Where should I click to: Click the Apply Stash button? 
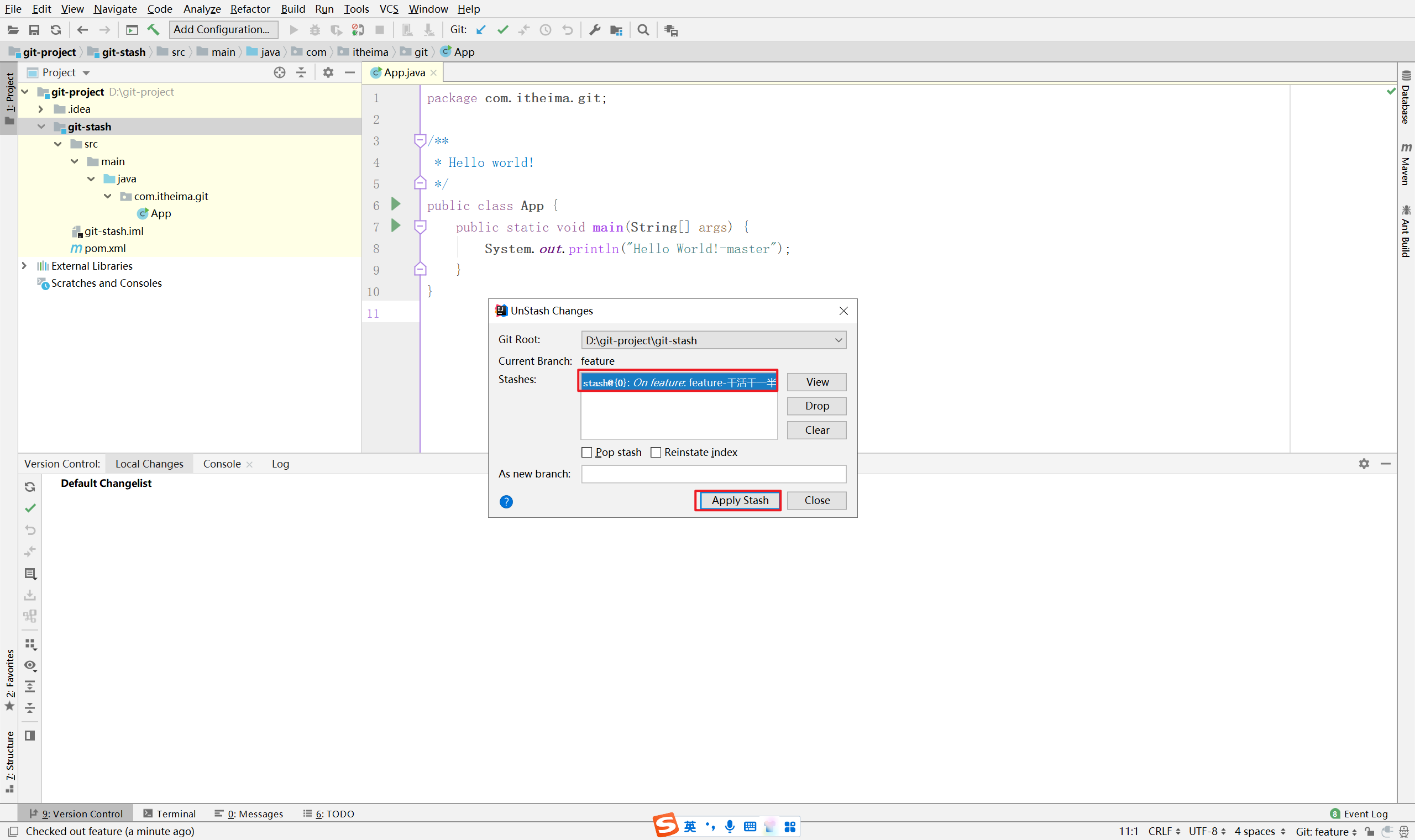point(739,500)
